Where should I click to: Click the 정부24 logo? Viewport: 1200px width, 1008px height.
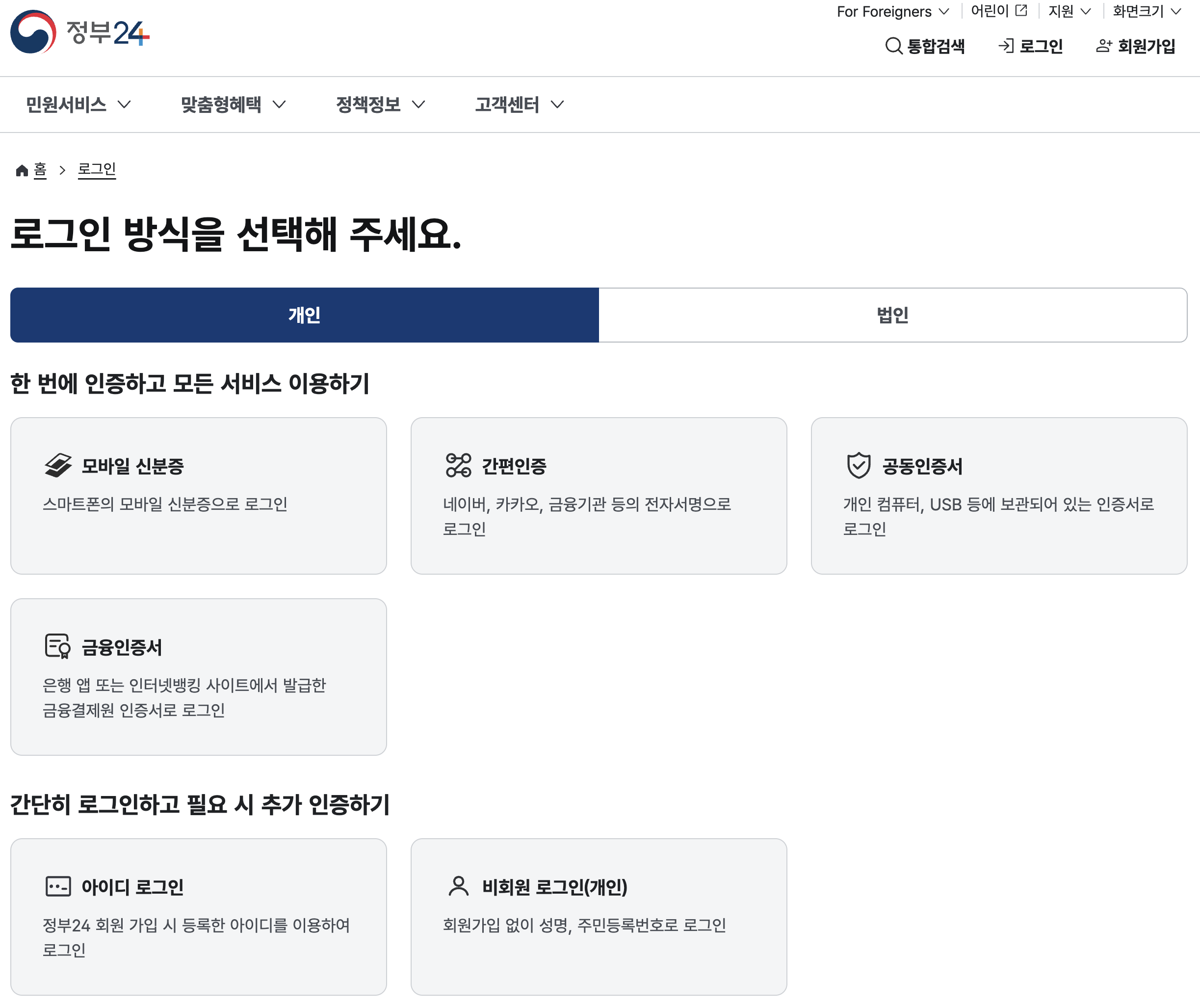tap(80, 32)
